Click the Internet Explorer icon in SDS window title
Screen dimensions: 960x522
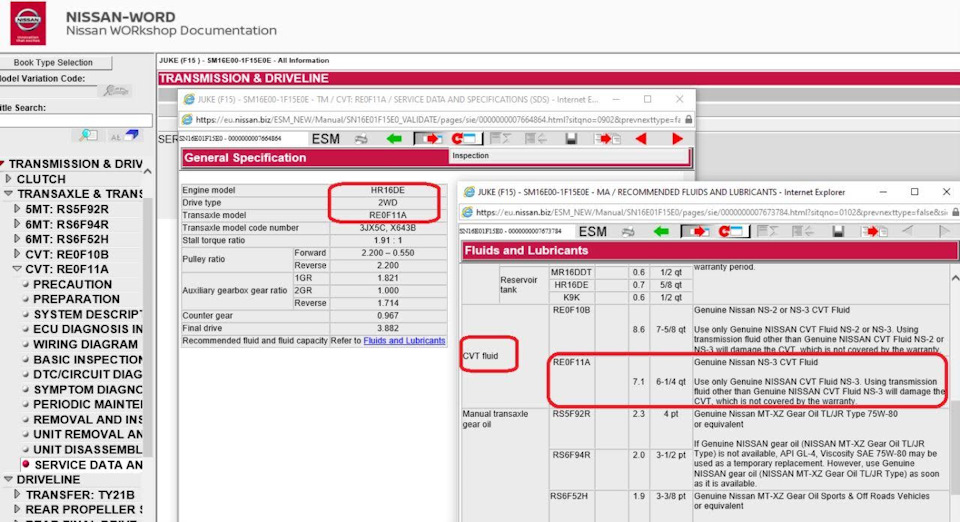(189, 99)
